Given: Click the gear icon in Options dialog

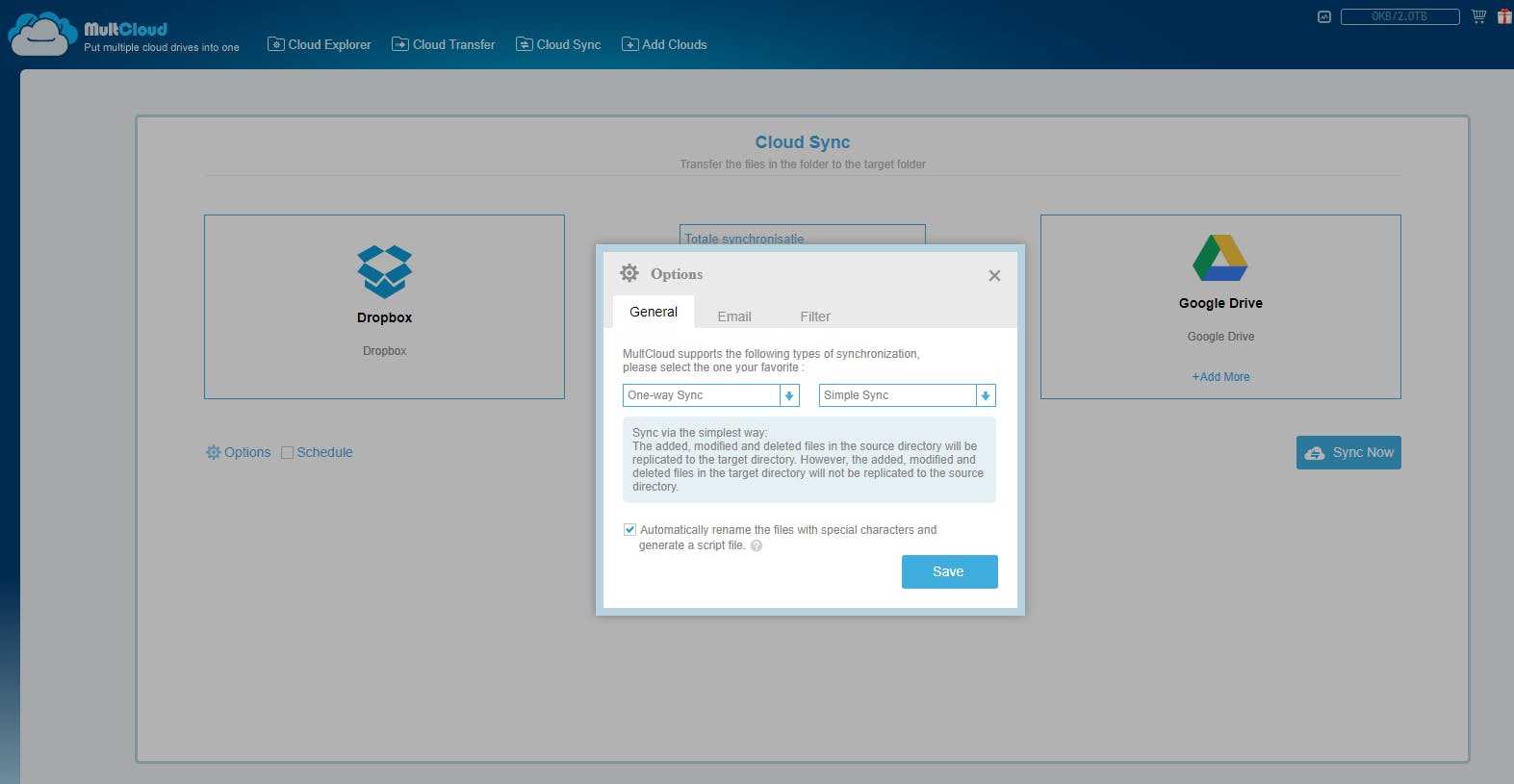Looking at the screenshot, I should pyautogui.click(x=629, y=273).
